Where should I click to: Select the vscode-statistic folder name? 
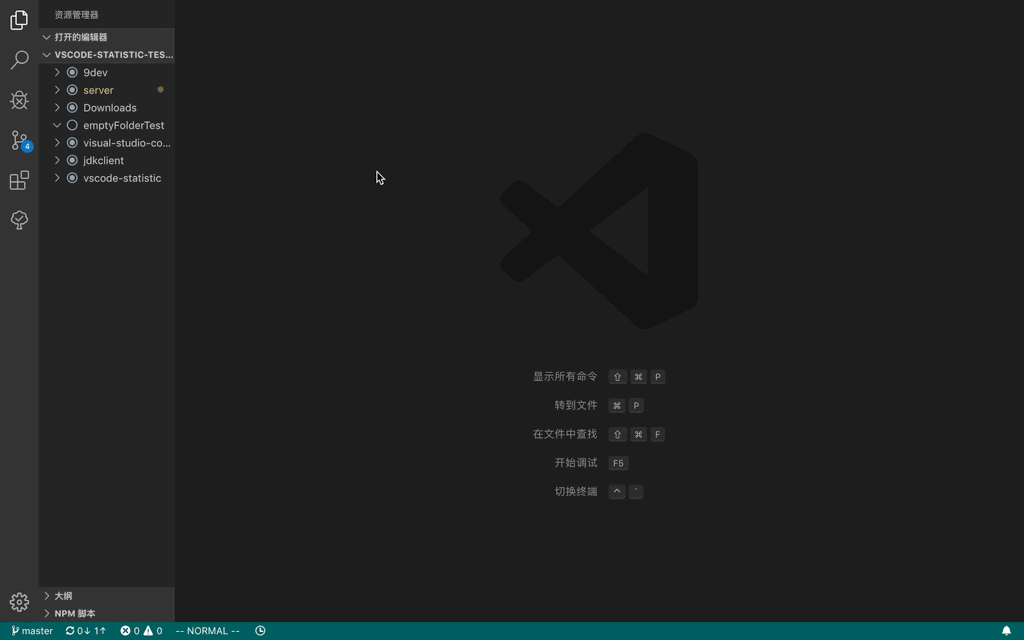[x=122, y=178]
